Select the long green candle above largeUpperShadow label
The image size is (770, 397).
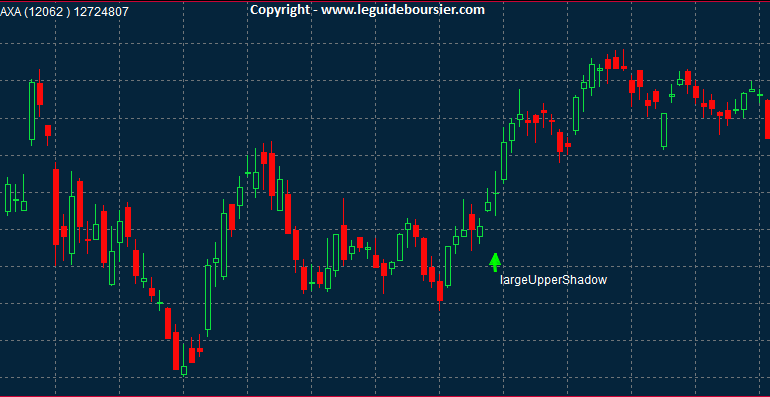click(503, 161)
